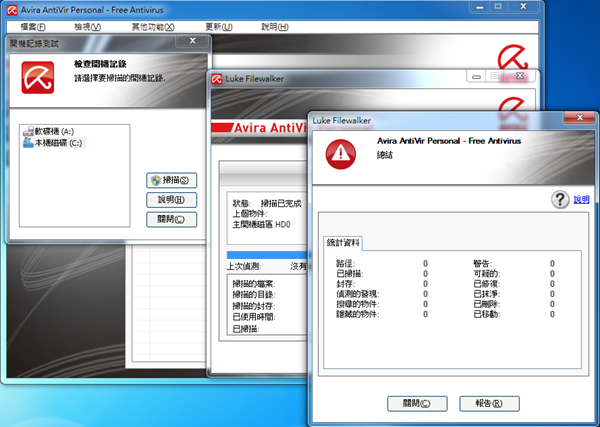Click the 封存: label in the summary dialog
The width and height of the screenshot is (600, 427).
click(x=346, y=284)
